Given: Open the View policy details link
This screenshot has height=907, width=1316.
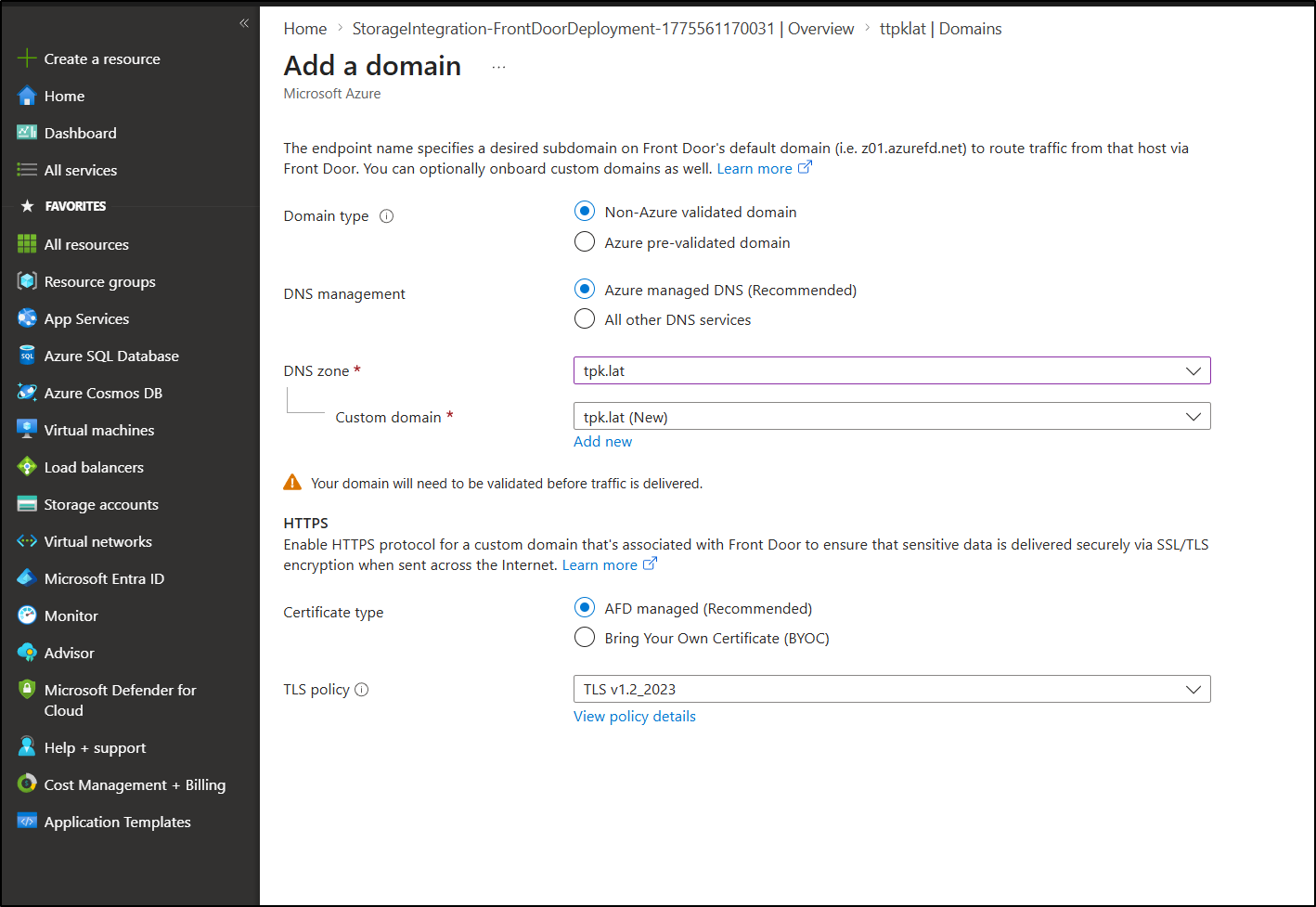Looking at the screenshot, I should 634,717.
